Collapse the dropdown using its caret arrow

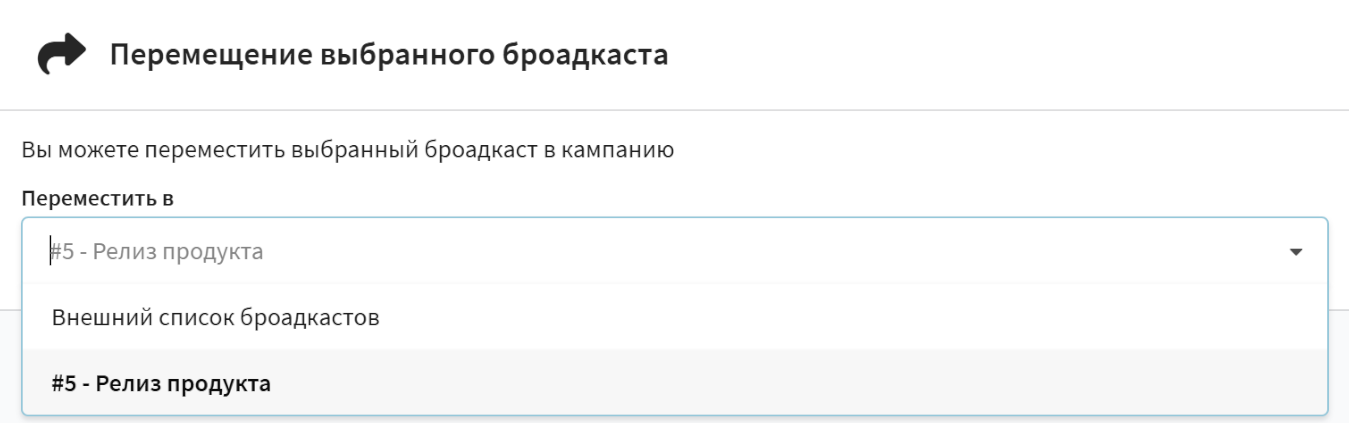coord(1296,253)
